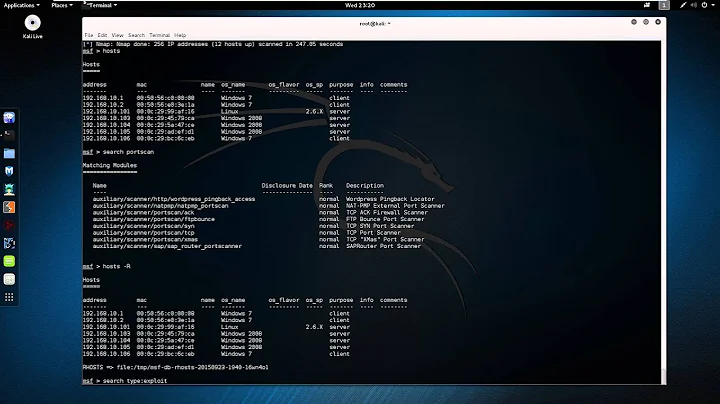Launch Armitage from the dock

click(9, 189)
